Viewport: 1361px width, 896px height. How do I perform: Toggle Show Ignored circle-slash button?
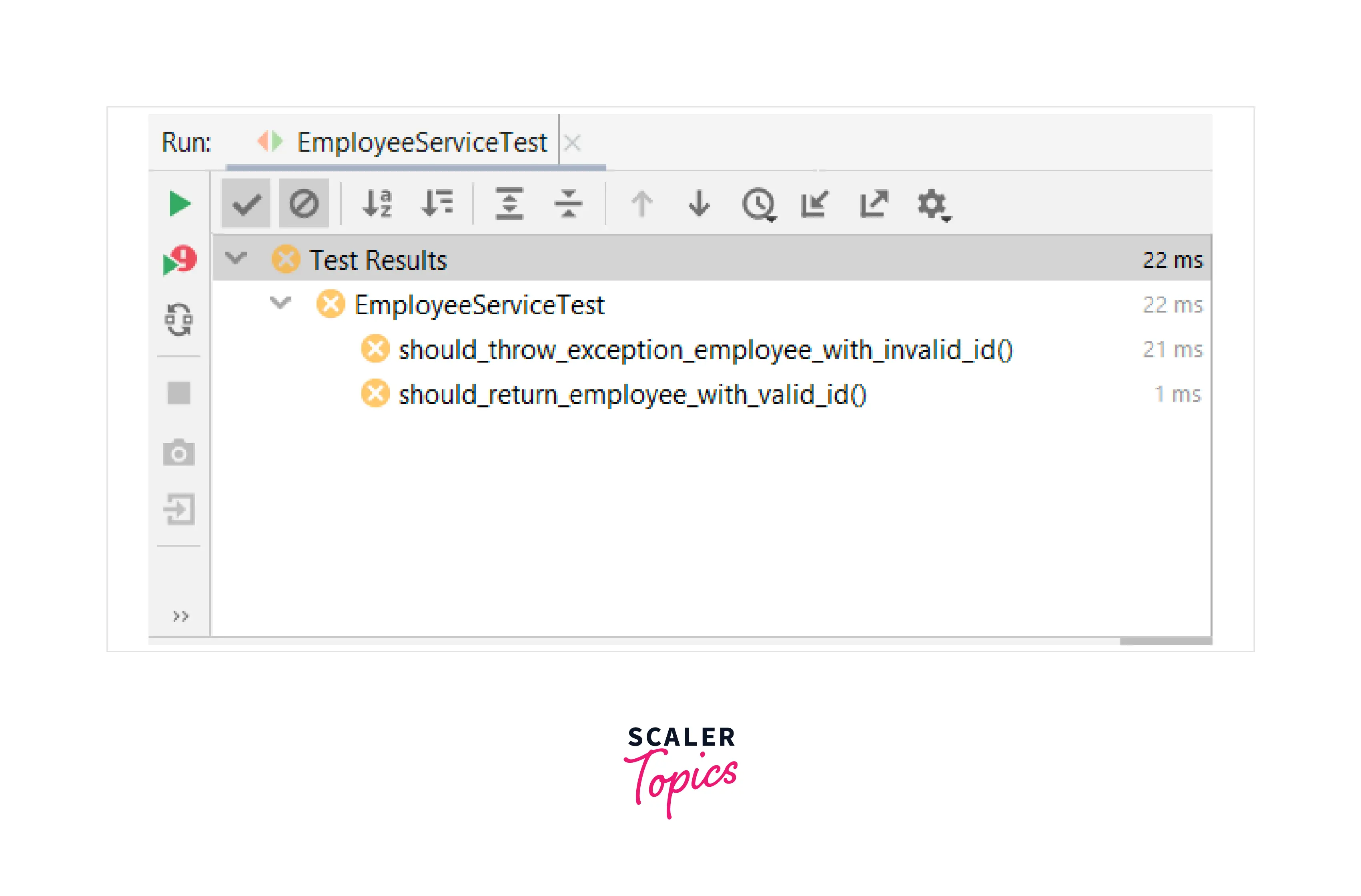[304, 204]
